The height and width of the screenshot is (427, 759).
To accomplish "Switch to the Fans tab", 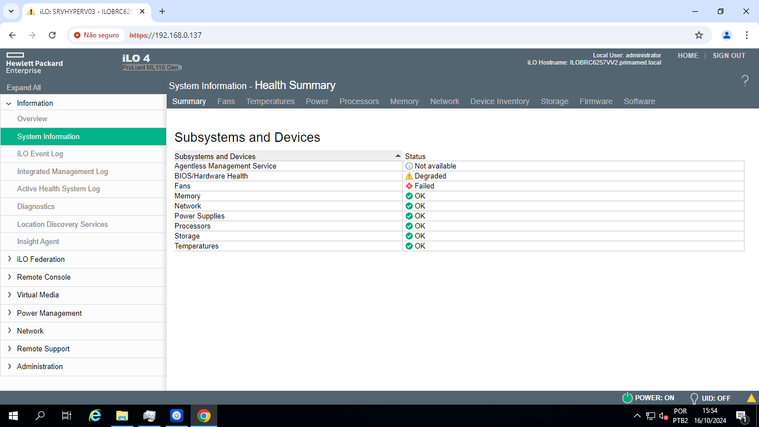I will pos(226,101).
